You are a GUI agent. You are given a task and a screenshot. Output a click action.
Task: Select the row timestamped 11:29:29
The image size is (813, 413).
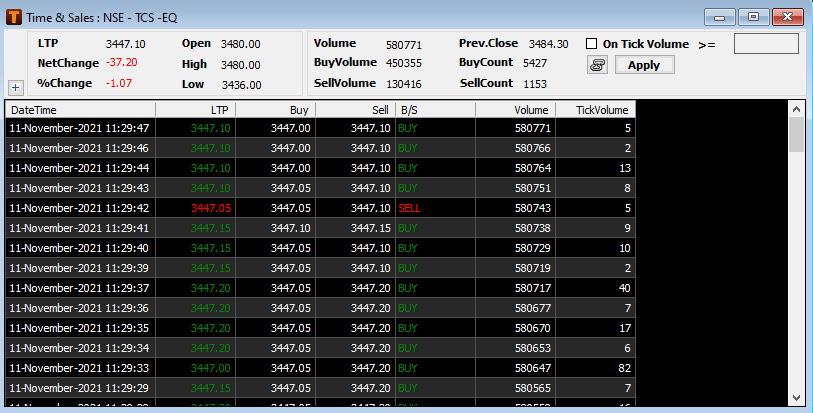pos(320,388)
